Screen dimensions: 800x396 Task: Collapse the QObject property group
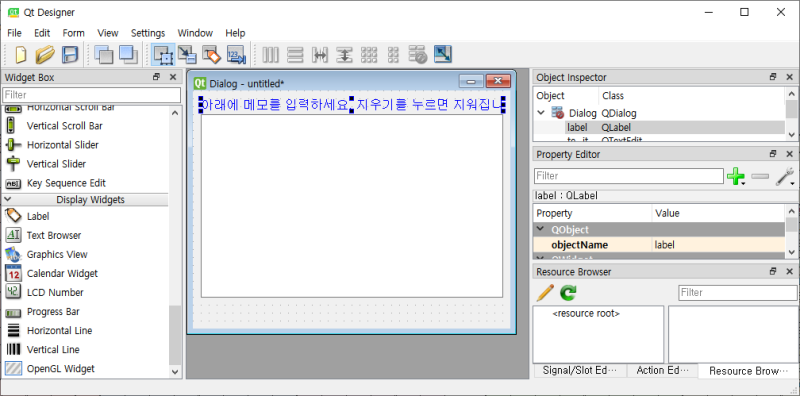[540, 230]
